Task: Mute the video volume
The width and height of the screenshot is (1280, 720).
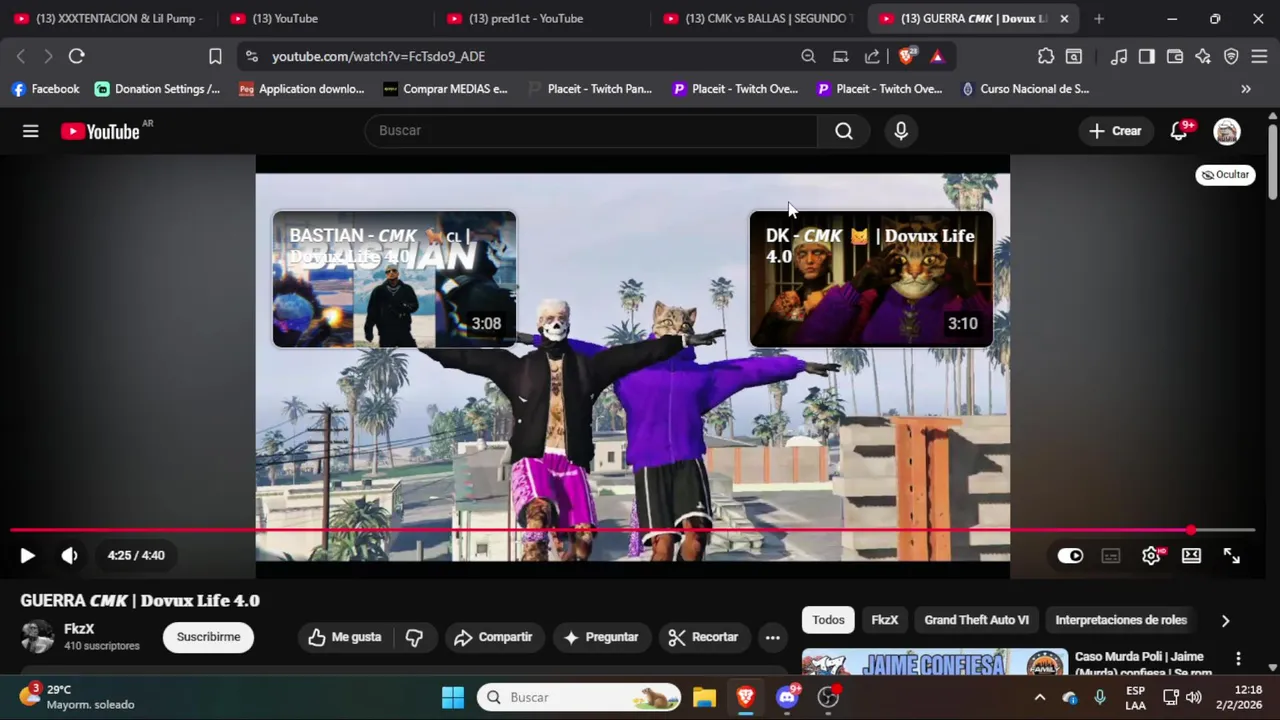Action: 69,556
